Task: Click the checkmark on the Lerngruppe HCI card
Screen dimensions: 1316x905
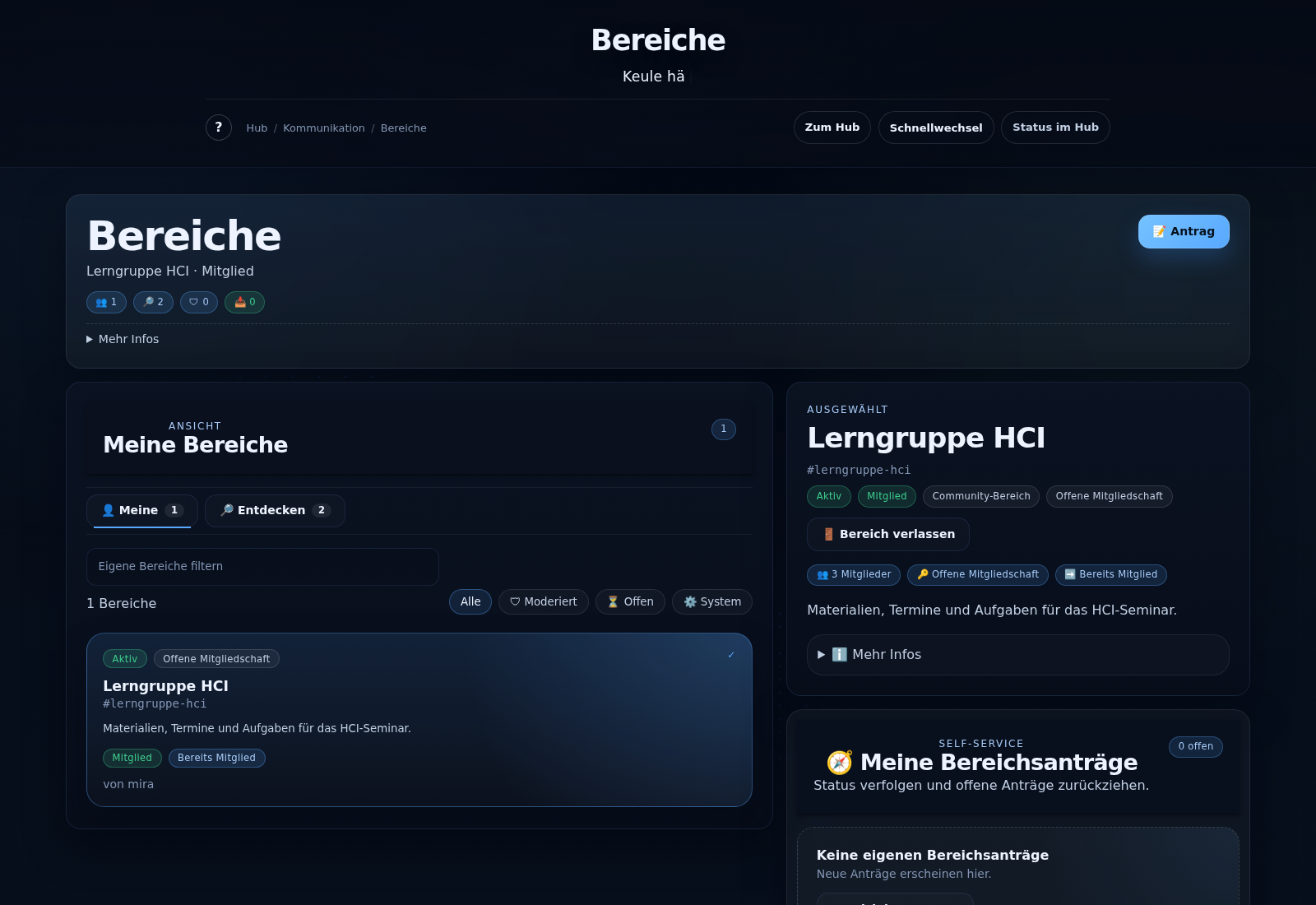Action: click(730, 654)
